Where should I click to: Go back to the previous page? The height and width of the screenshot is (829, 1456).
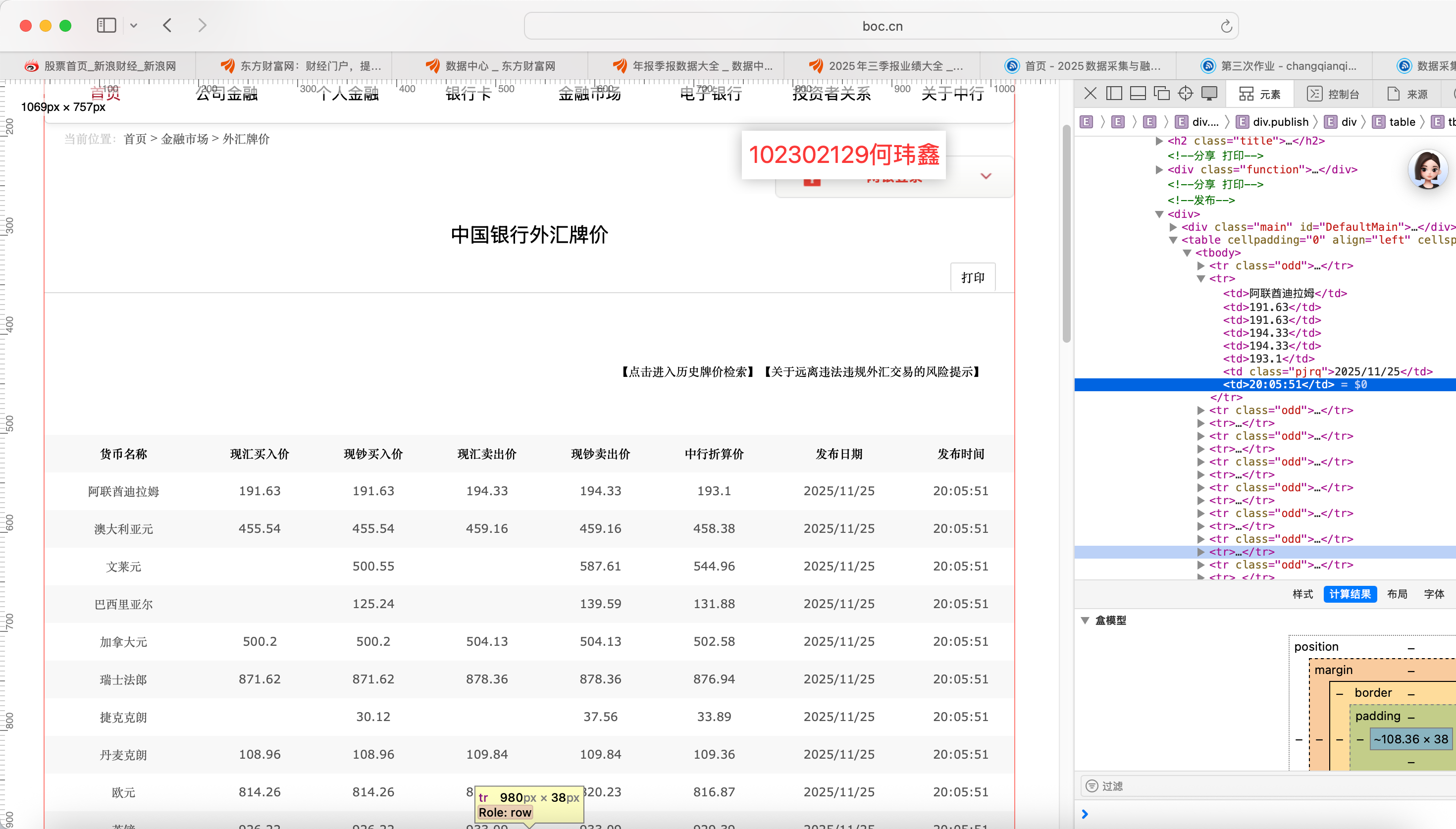coord(167,26)
